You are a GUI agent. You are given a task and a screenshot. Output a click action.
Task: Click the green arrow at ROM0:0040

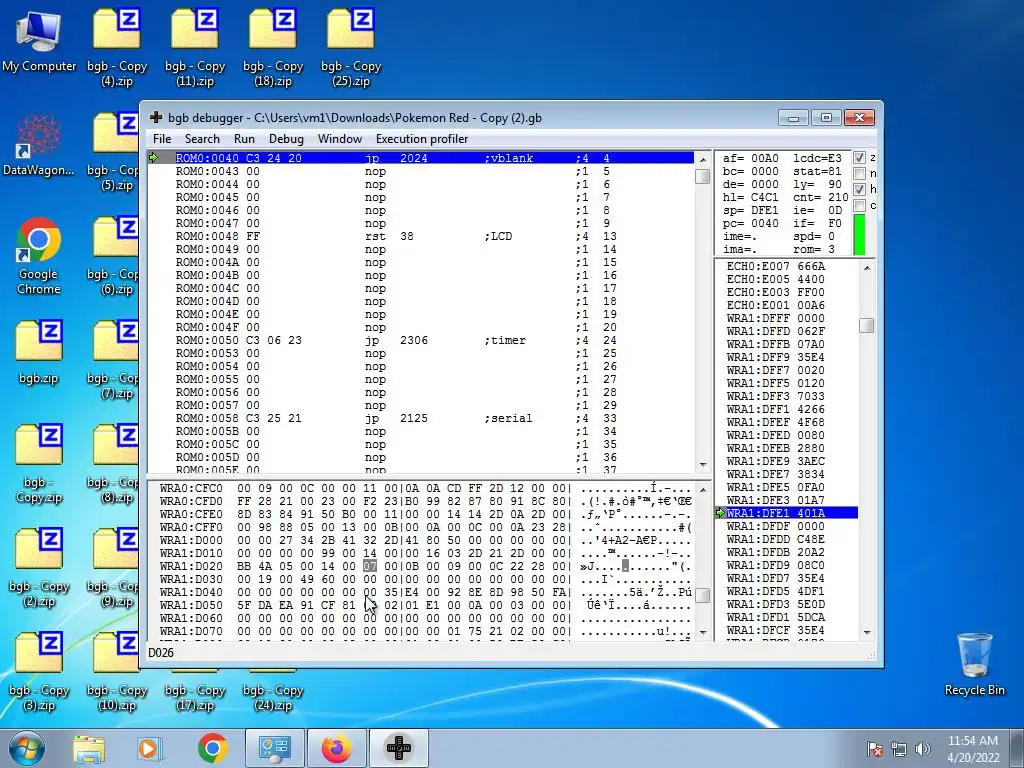[x=154, y=157]
